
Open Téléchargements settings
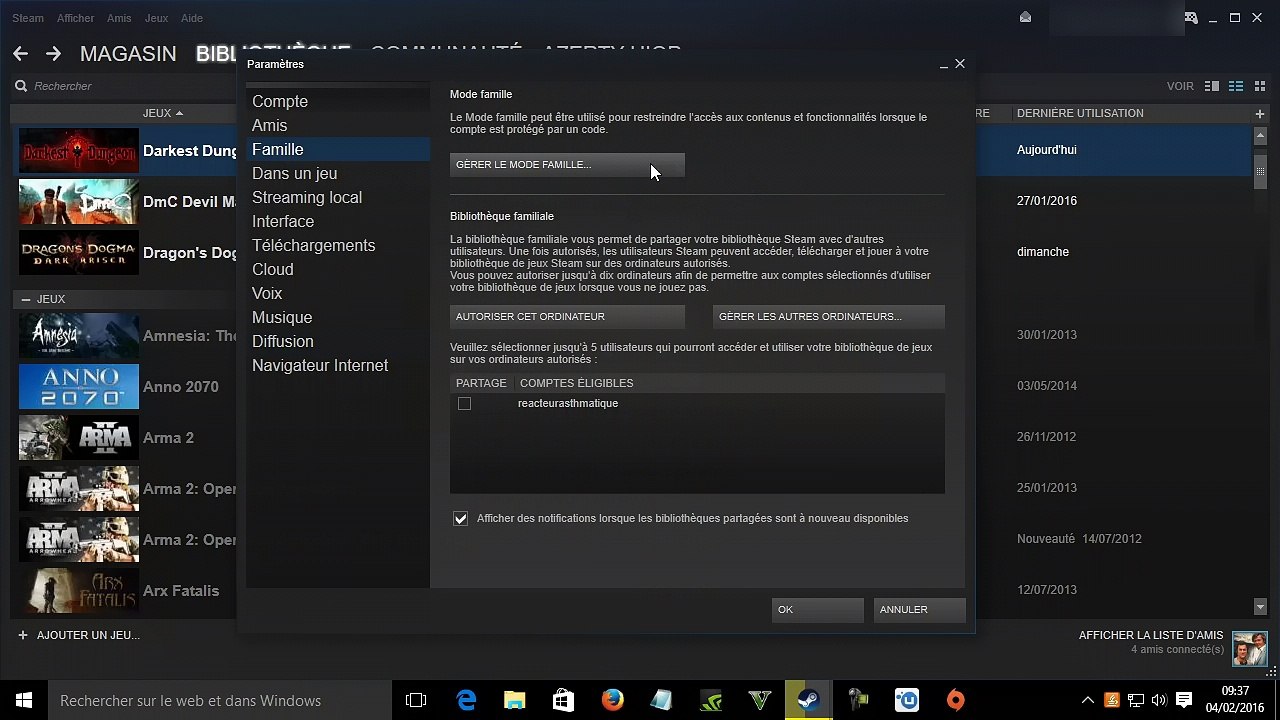tap(338, 246)
